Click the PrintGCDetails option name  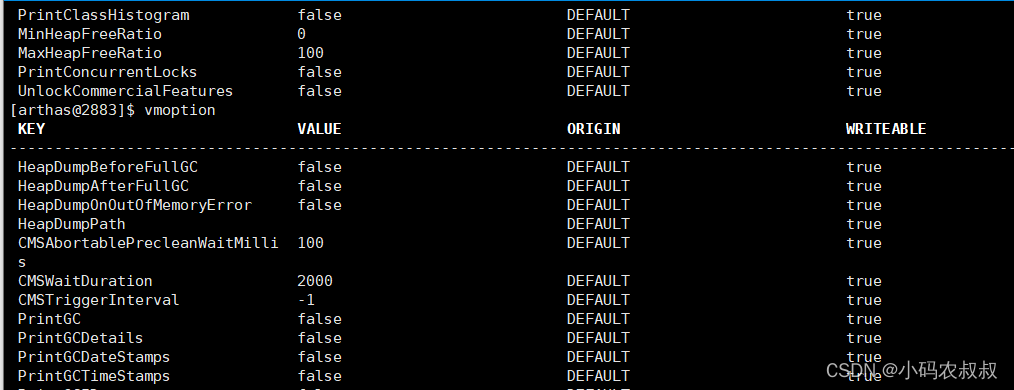81,338
